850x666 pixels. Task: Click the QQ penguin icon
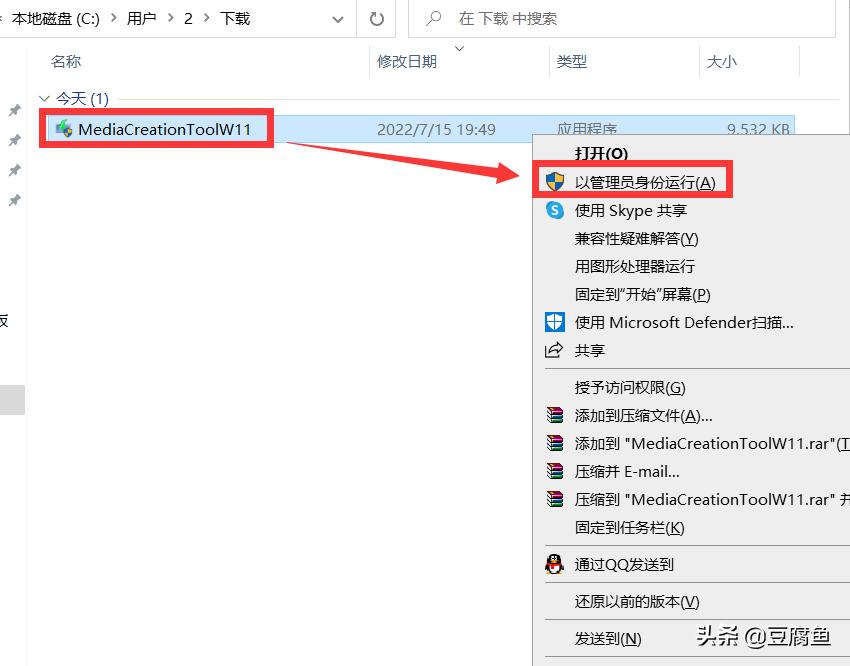(555, 564)
